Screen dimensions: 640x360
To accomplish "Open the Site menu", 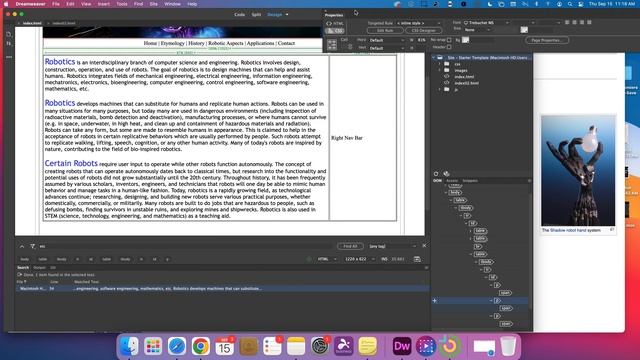I will pos(153,4).
